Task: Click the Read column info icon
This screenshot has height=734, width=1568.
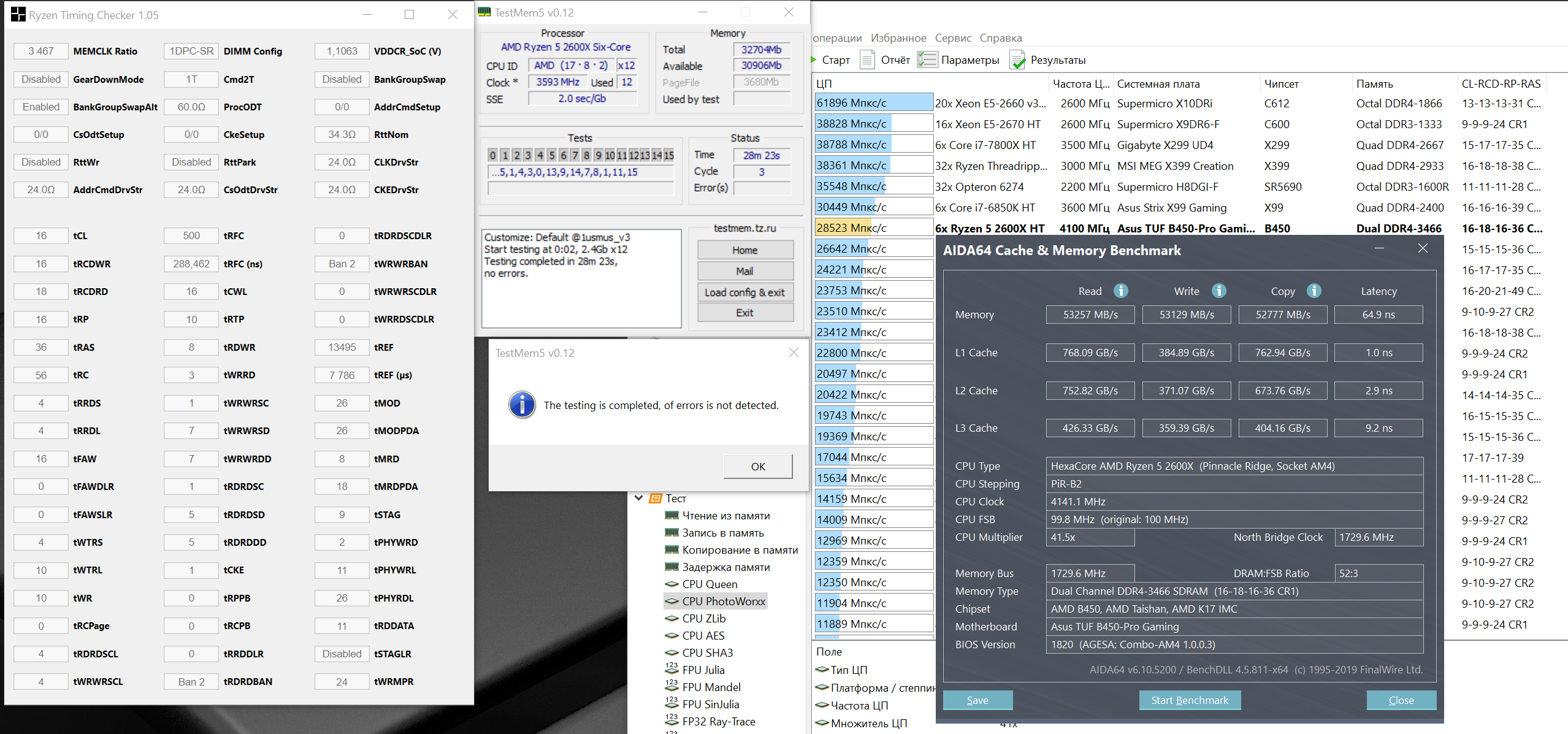Action: [1120, 291]
